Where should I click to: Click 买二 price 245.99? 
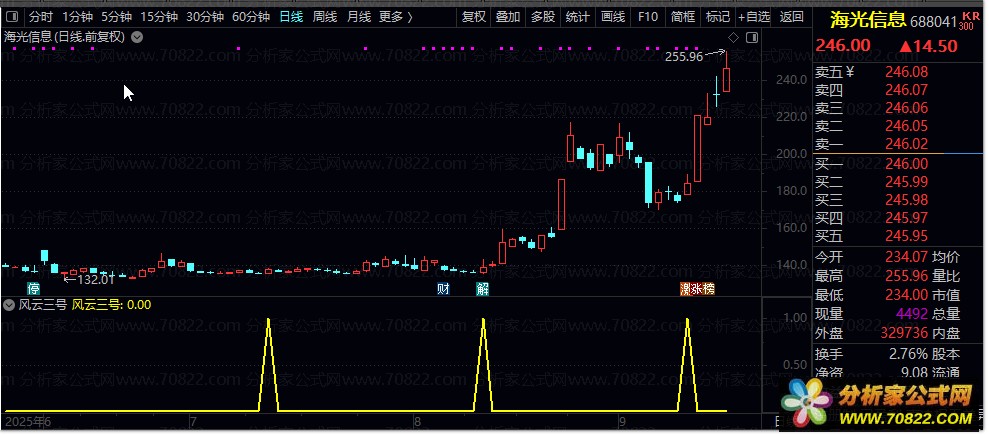pos(906,182)
